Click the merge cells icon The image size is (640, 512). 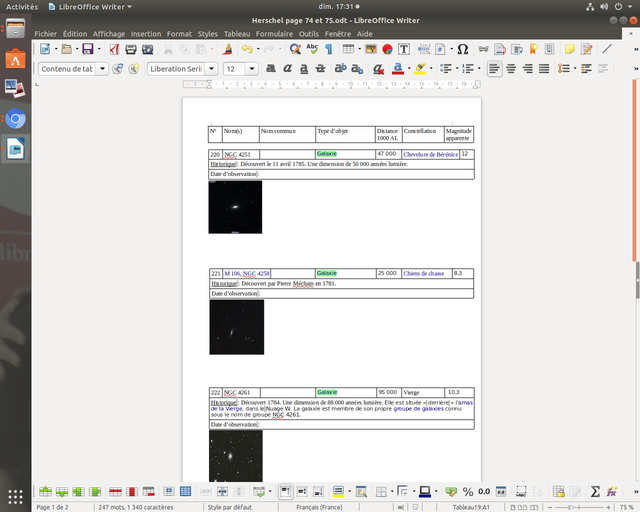(x=206, y=492)
